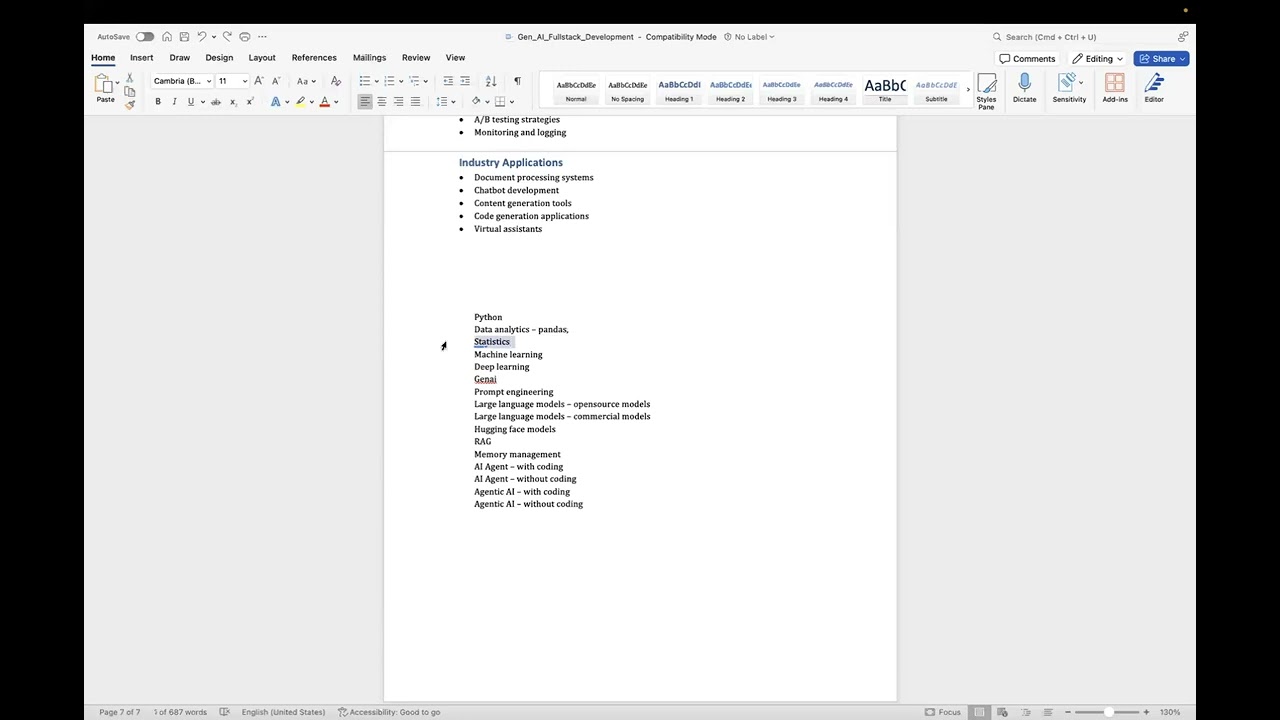Save the document with the floppy icon
The image size is (1280, 720).
click(184, 37)
